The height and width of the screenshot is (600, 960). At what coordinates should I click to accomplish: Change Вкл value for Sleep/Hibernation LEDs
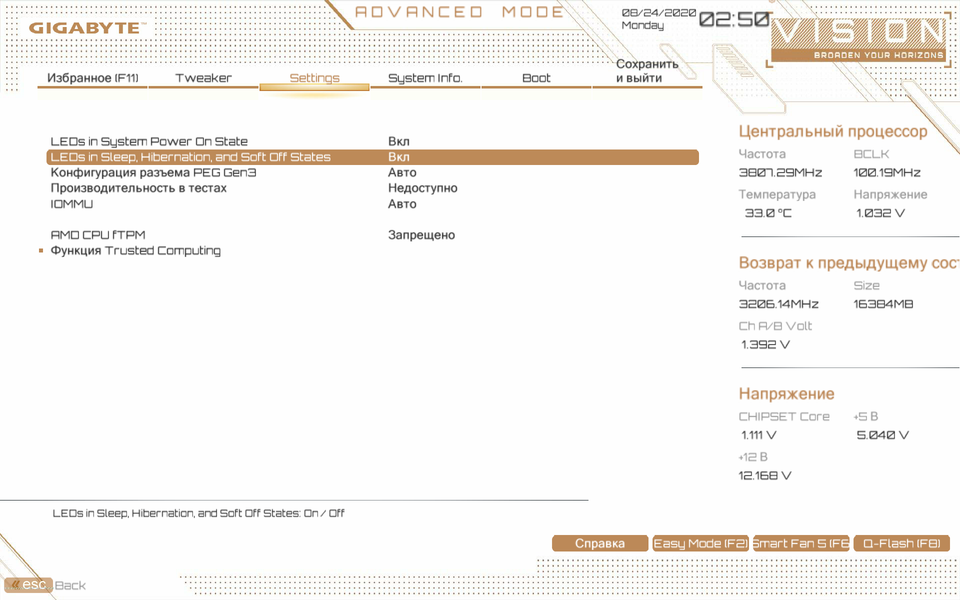tap(399, 157)
